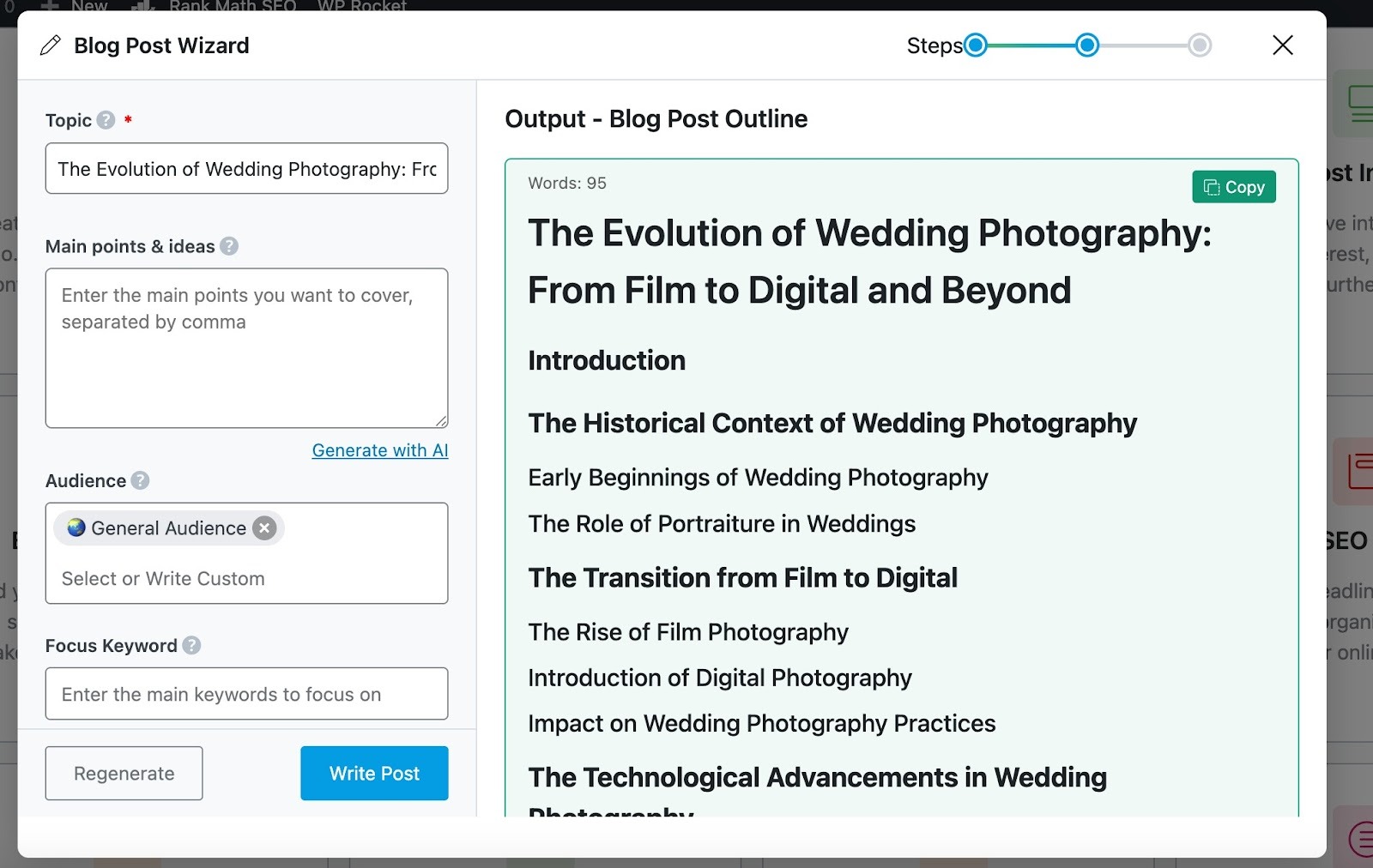The width and height of the screenshot is (1373, 868).
Task: Focus the Focus Keyword input field
Action: [246, 694]
